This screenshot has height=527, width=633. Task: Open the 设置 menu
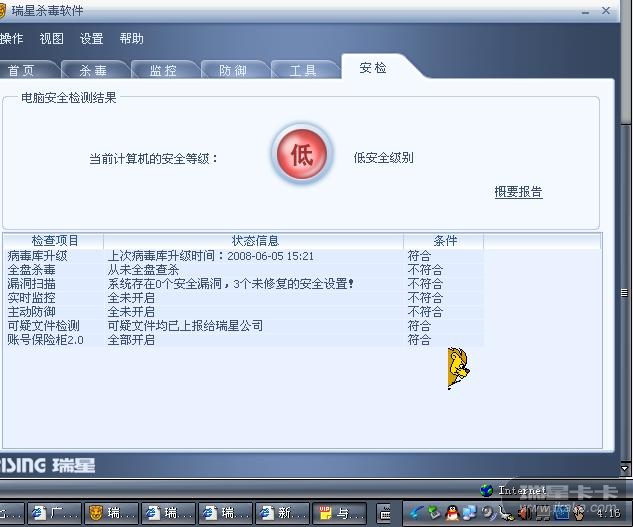pos(92,39)
